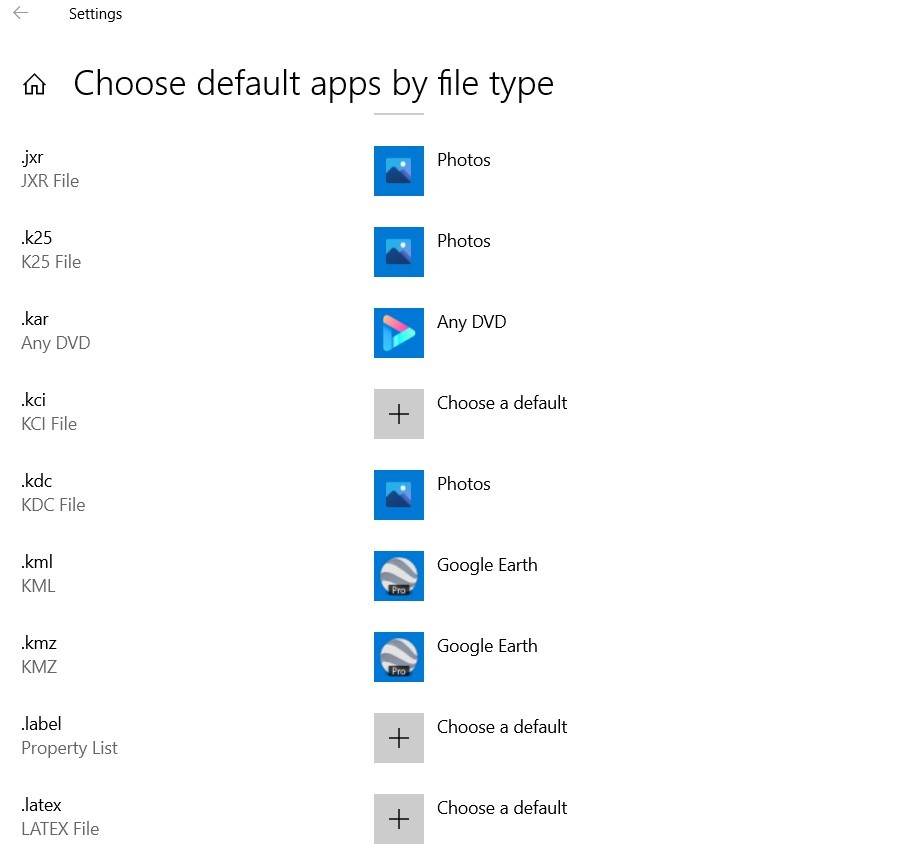Click the Home icon in Settings
Screen dimensions: 918x863
[x=34, y=84]
